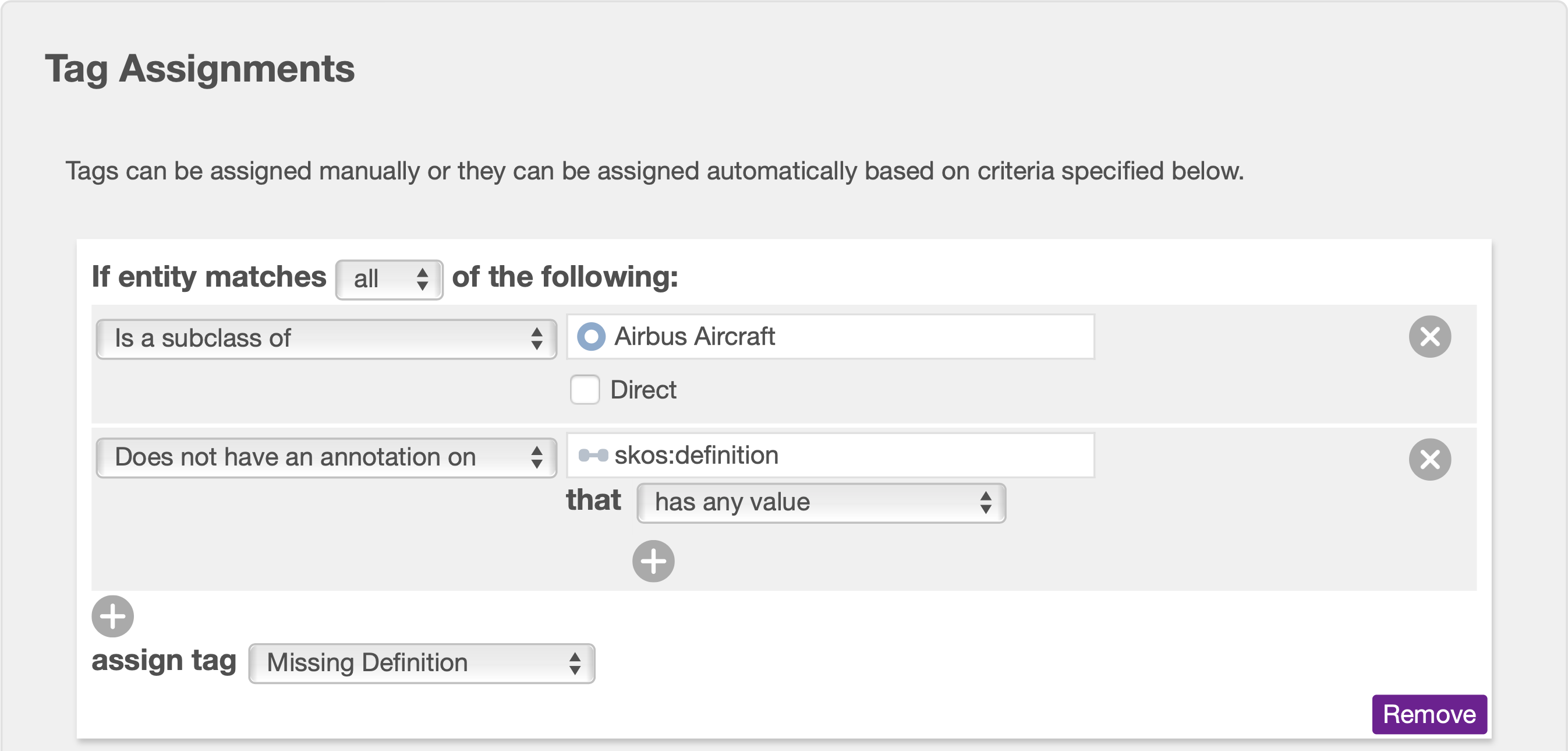This screenshot has height=751, width=1568.
Task: Click the 'Direct' checkbox label
Action: [x=643, y=390]
